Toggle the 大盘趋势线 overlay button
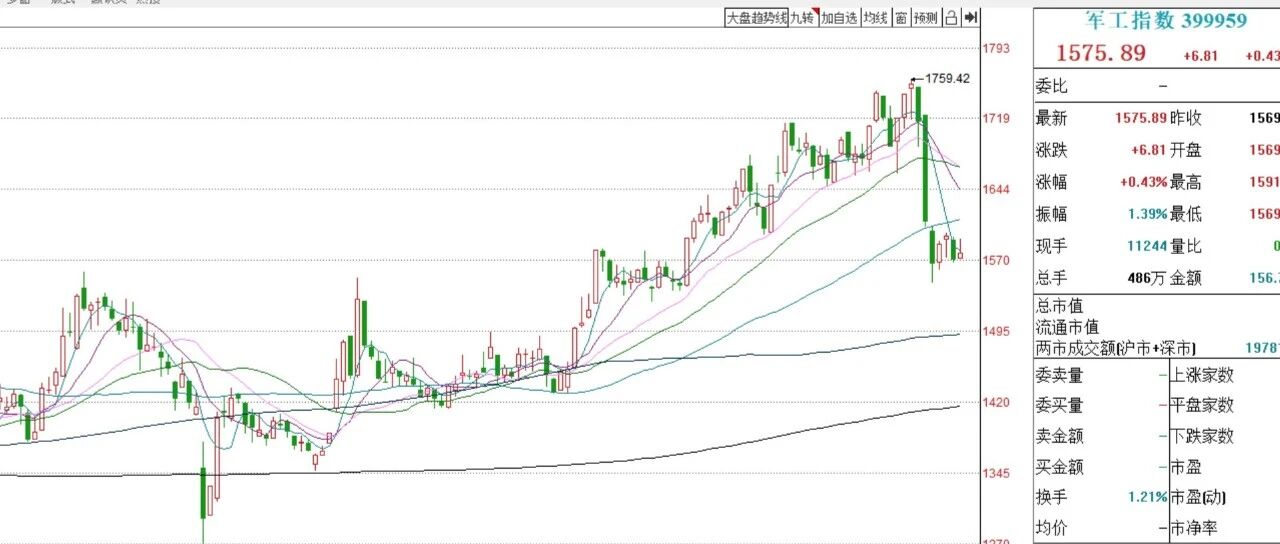The height and width of the screenshot is (544, 1280). pos(757,17)
